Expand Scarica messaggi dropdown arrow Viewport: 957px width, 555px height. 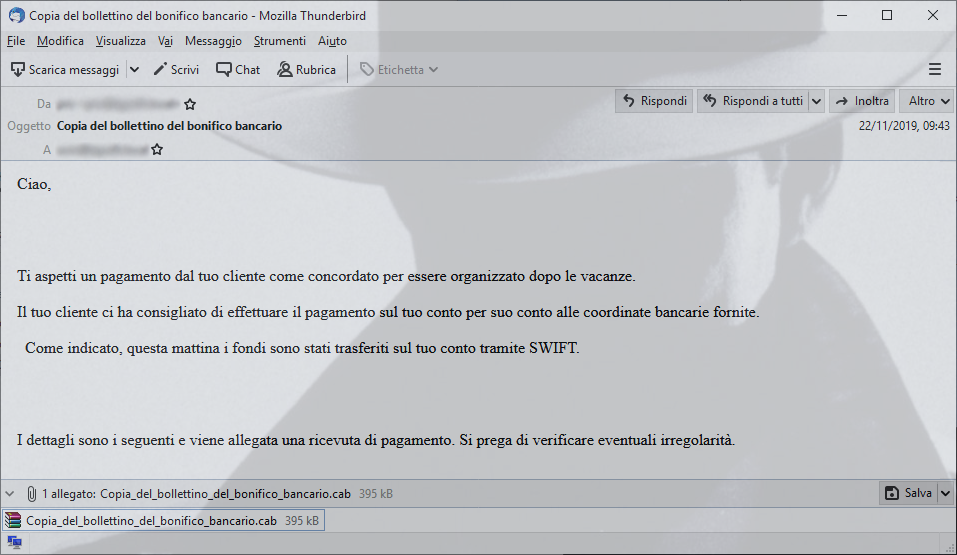(x=134, y=70)
